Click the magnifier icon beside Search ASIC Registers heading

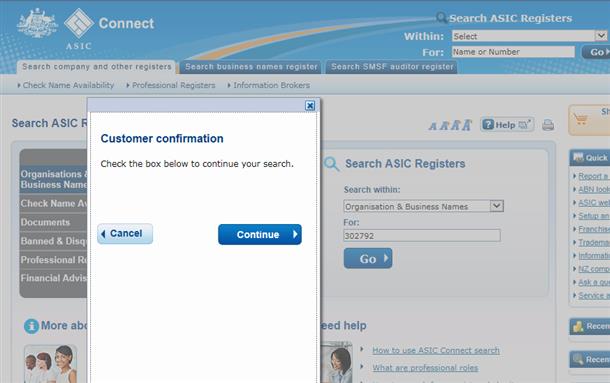[x=331, y=164]
